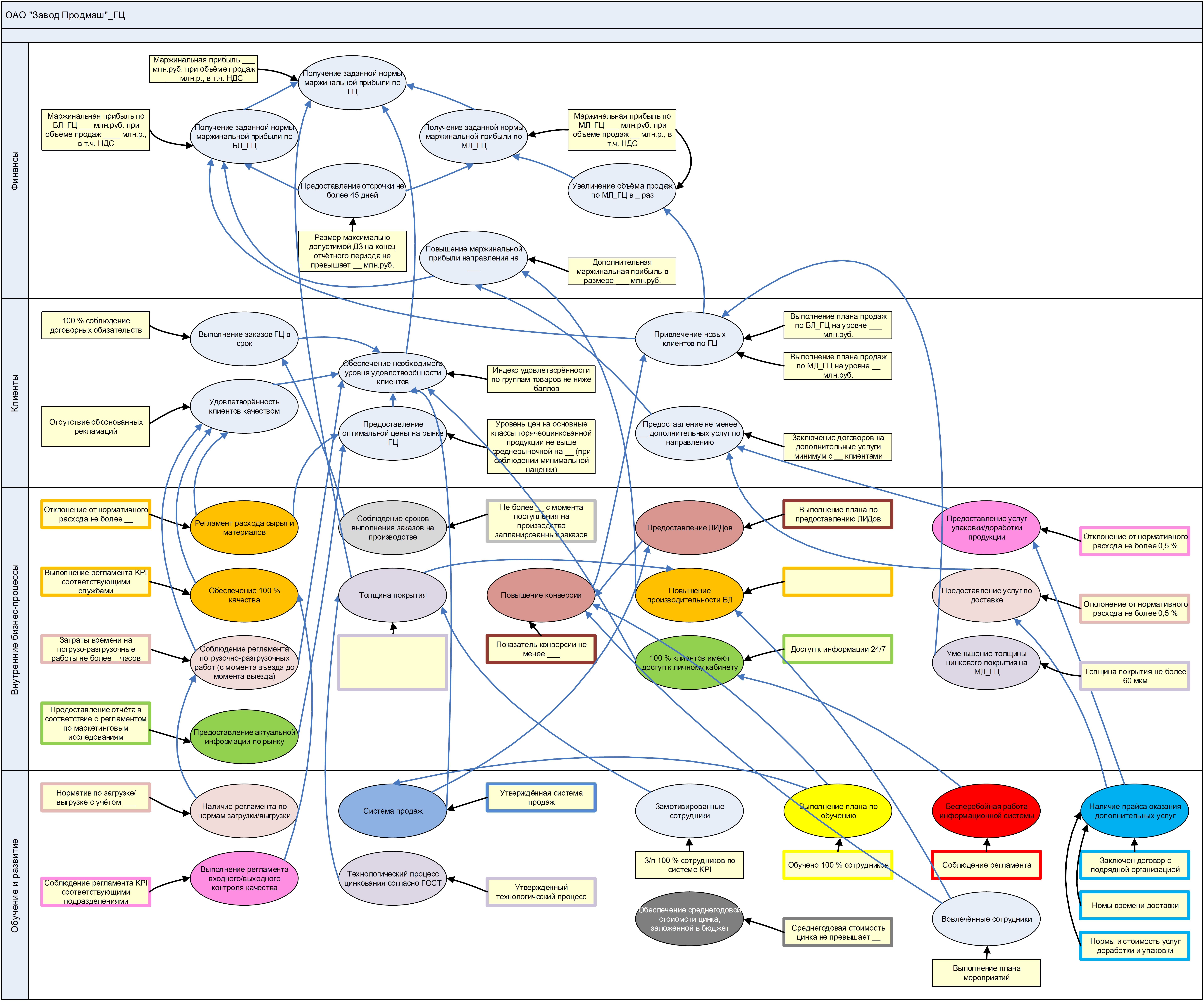Click the 'Утверждённая система продаж' box

point(541,797)
